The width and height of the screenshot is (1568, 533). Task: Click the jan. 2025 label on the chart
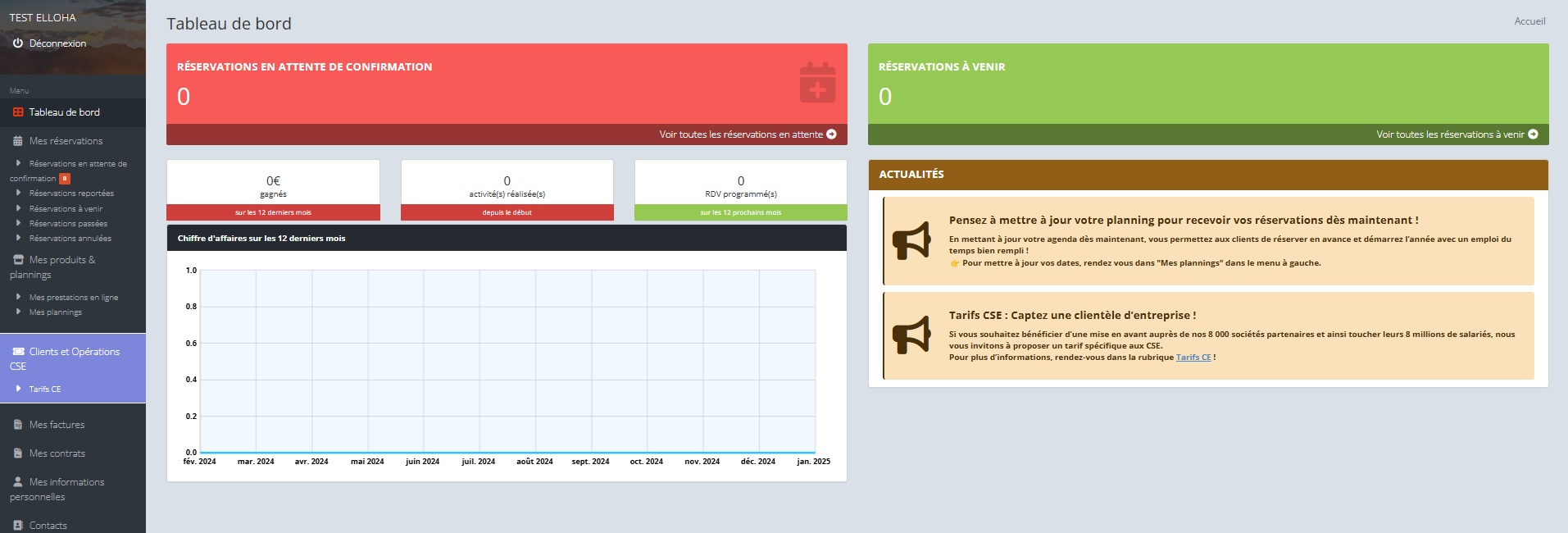click(813, 462)
